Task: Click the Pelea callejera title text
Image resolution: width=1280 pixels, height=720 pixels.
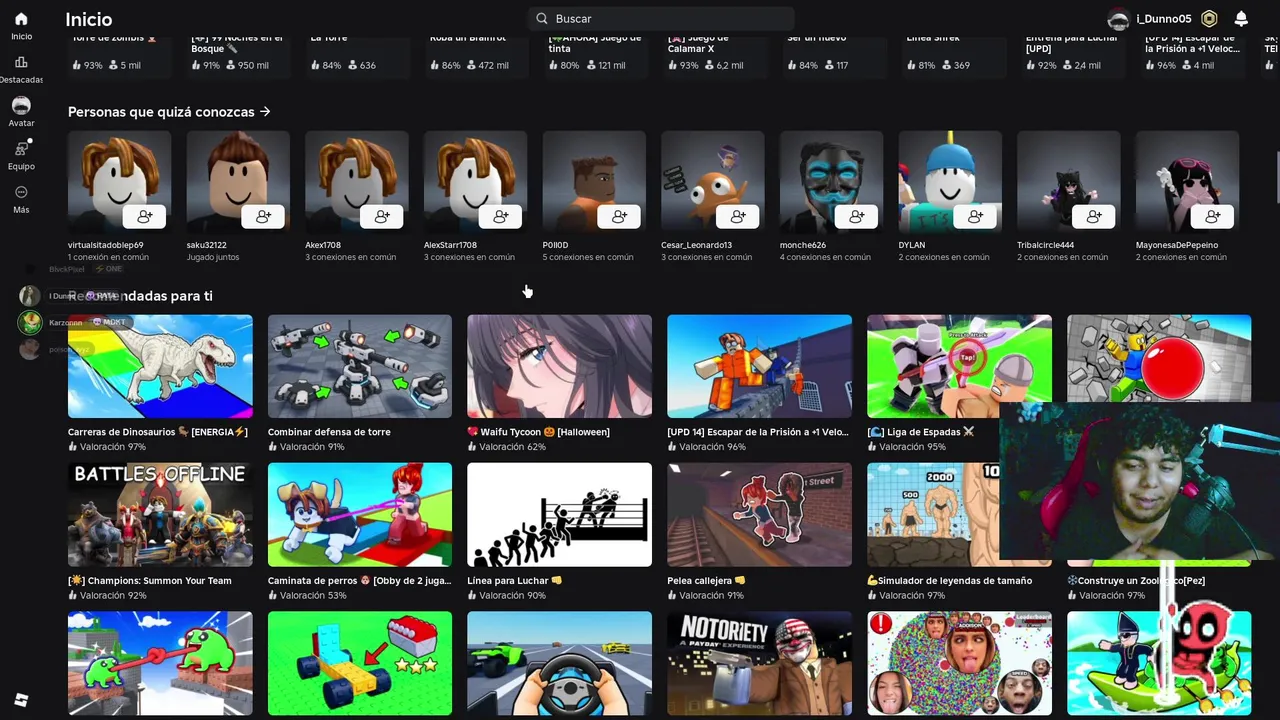Action: tap(706, 580)
